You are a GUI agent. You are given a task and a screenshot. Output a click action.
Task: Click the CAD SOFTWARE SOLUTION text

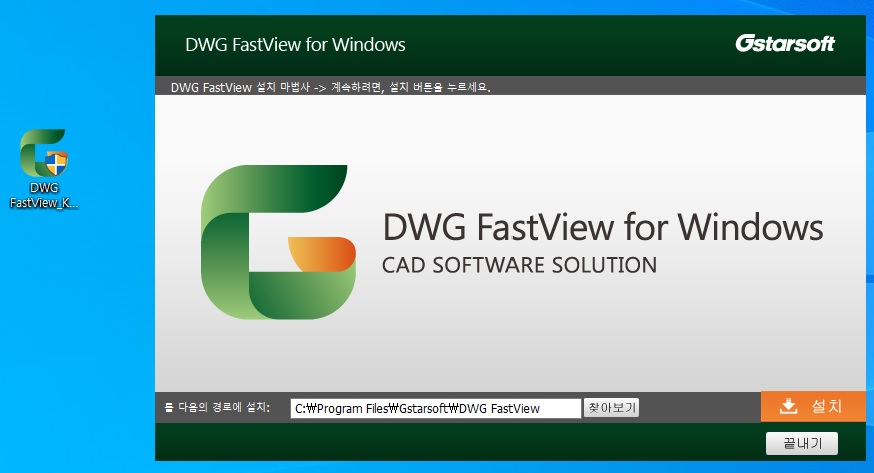[x=519, y=265]
